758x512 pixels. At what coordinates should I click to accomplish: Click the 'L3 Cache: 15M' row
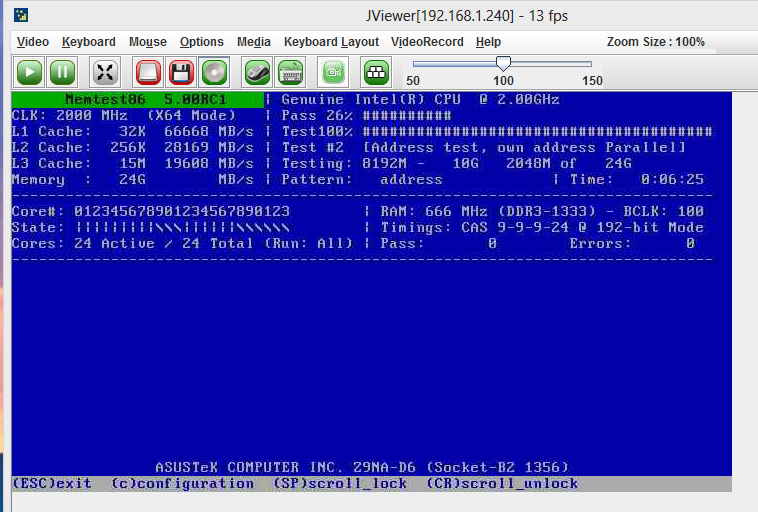tap(132, 163)
